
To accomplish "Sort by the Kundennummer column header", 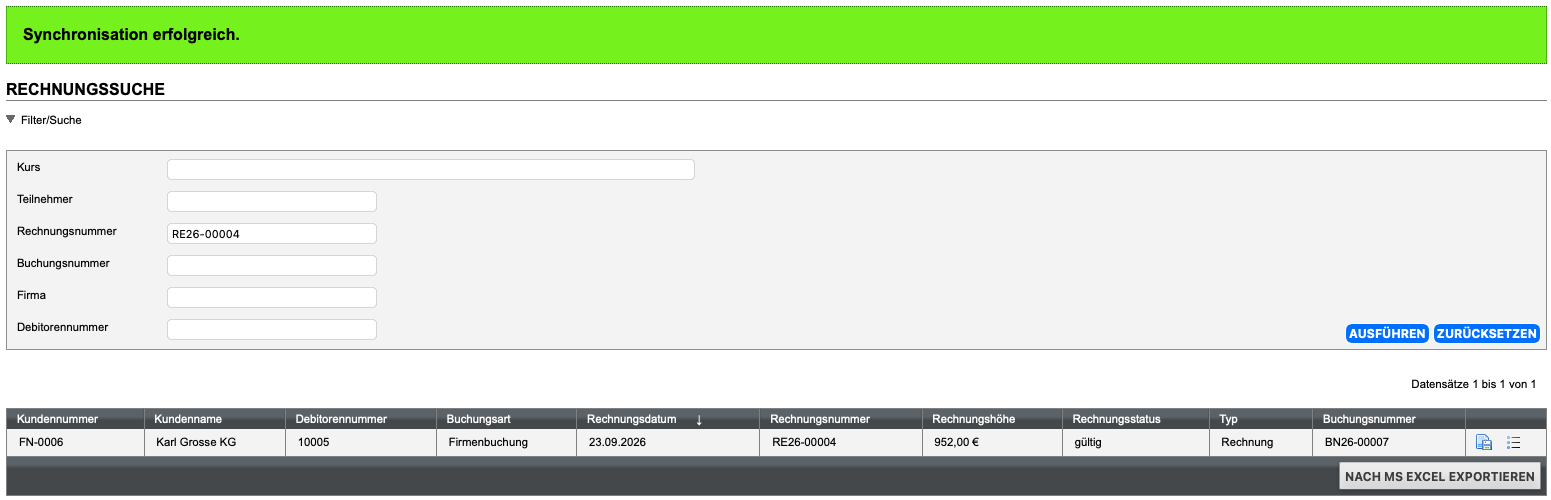I will pyautogui.click(x=57, y=419).
